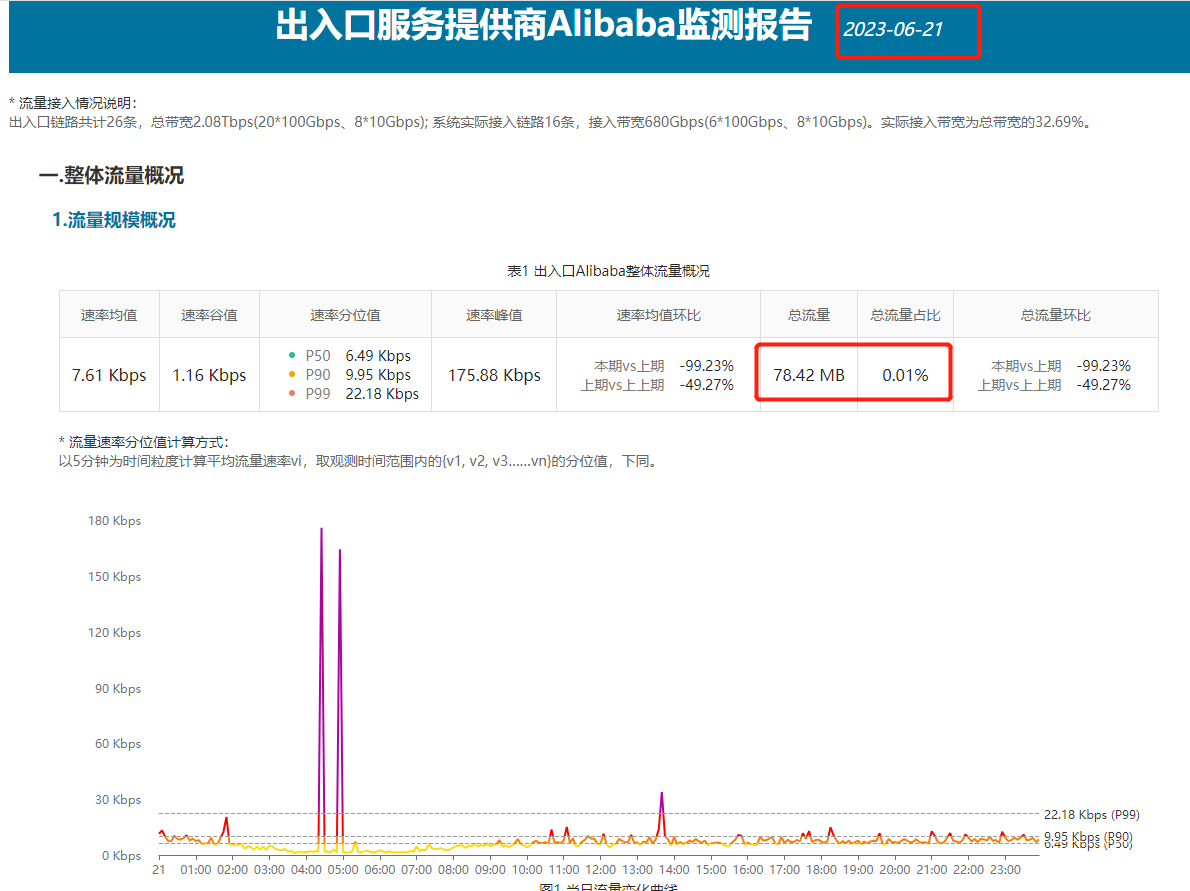Click the 0.01% traffic share cell
1190x891 pixels.
tap(905, 375)
